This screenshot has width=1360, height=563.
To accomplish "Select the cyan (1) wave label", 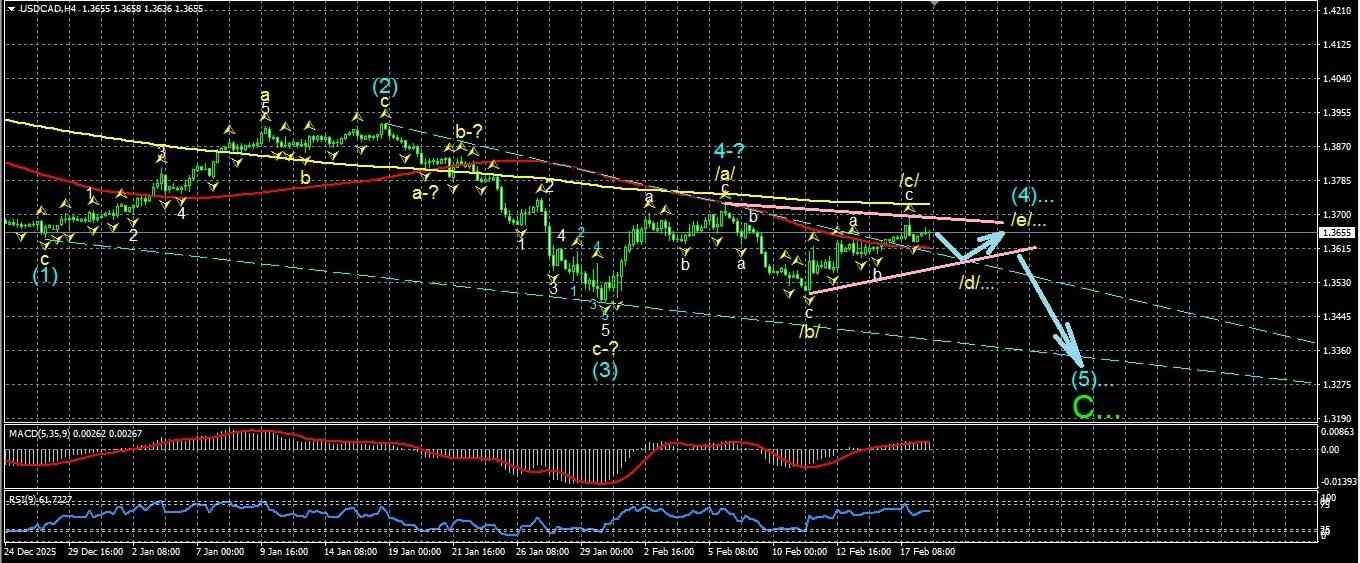I will (44, 277).
